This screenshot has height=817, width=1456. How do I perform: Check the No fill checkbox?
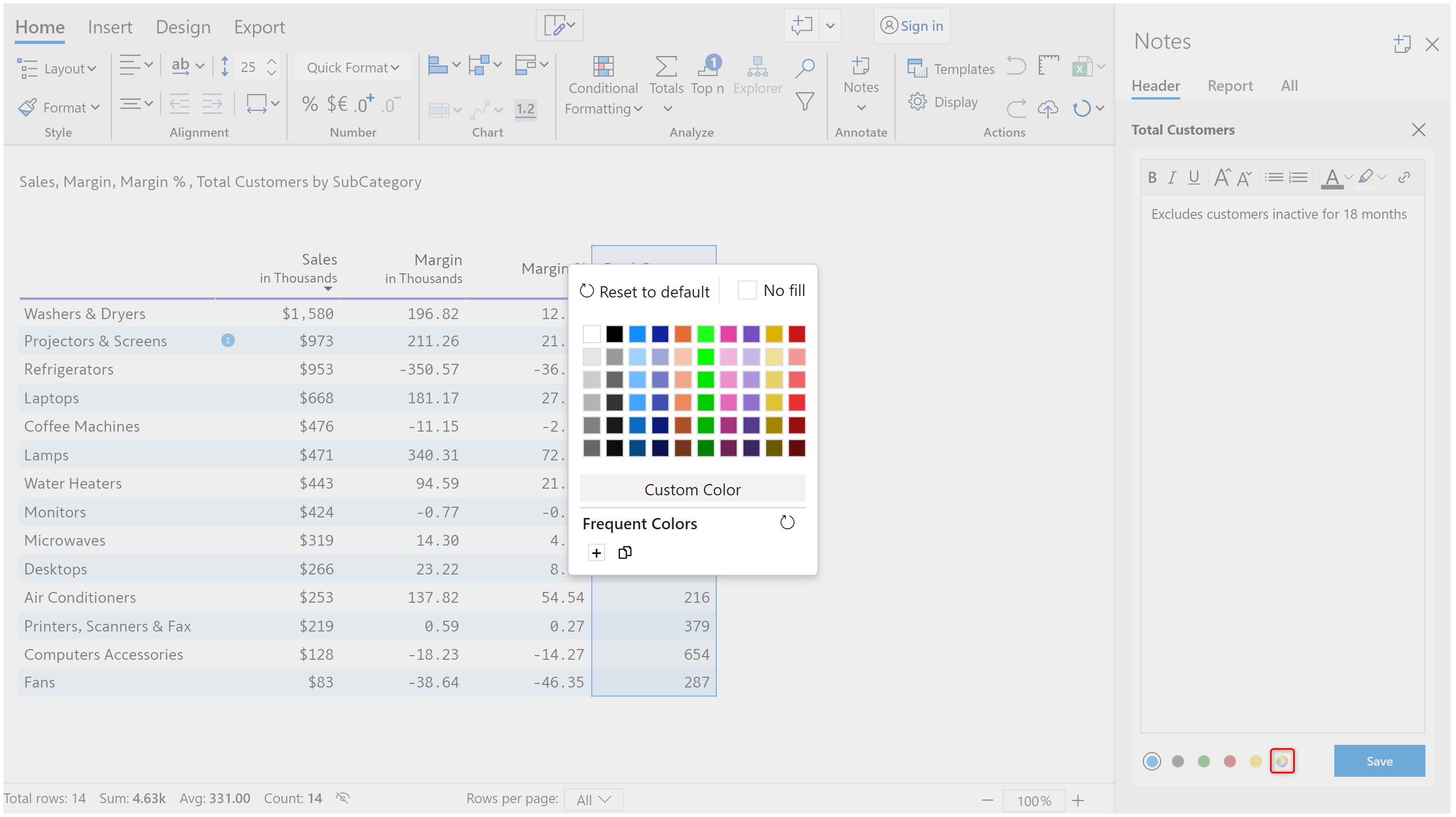[x=747, y=291]
